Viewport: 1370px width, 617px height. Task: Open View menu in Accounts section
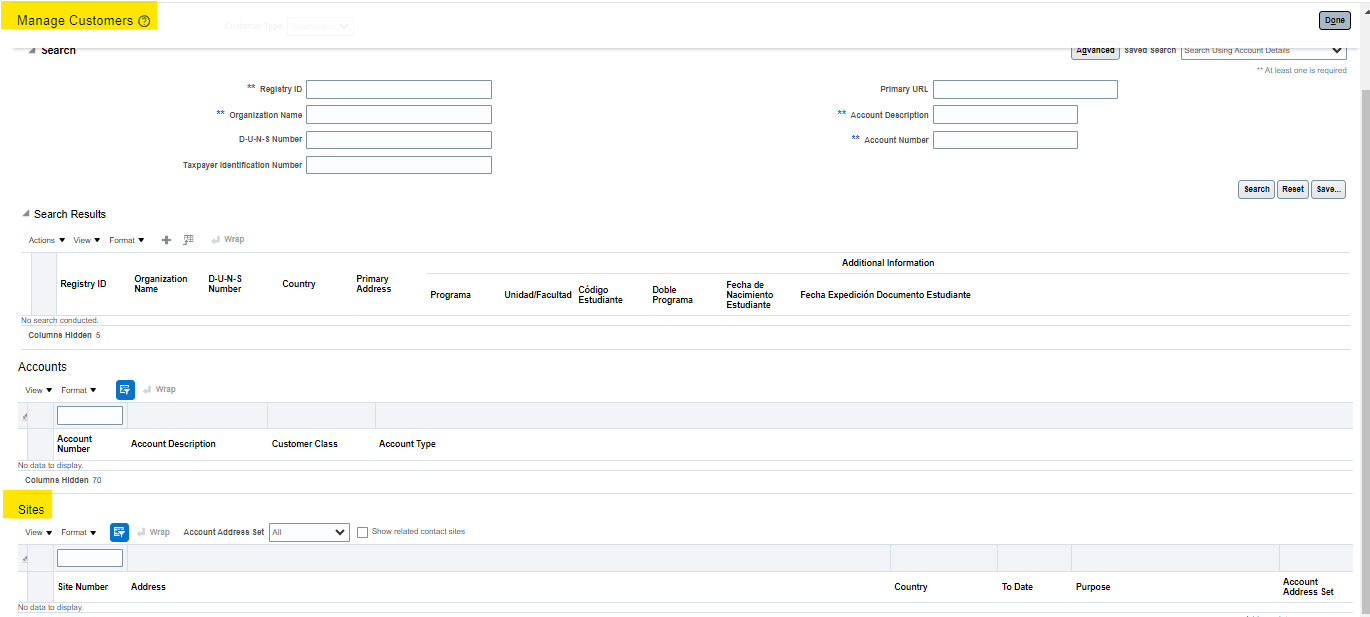[x=39, y=390]
